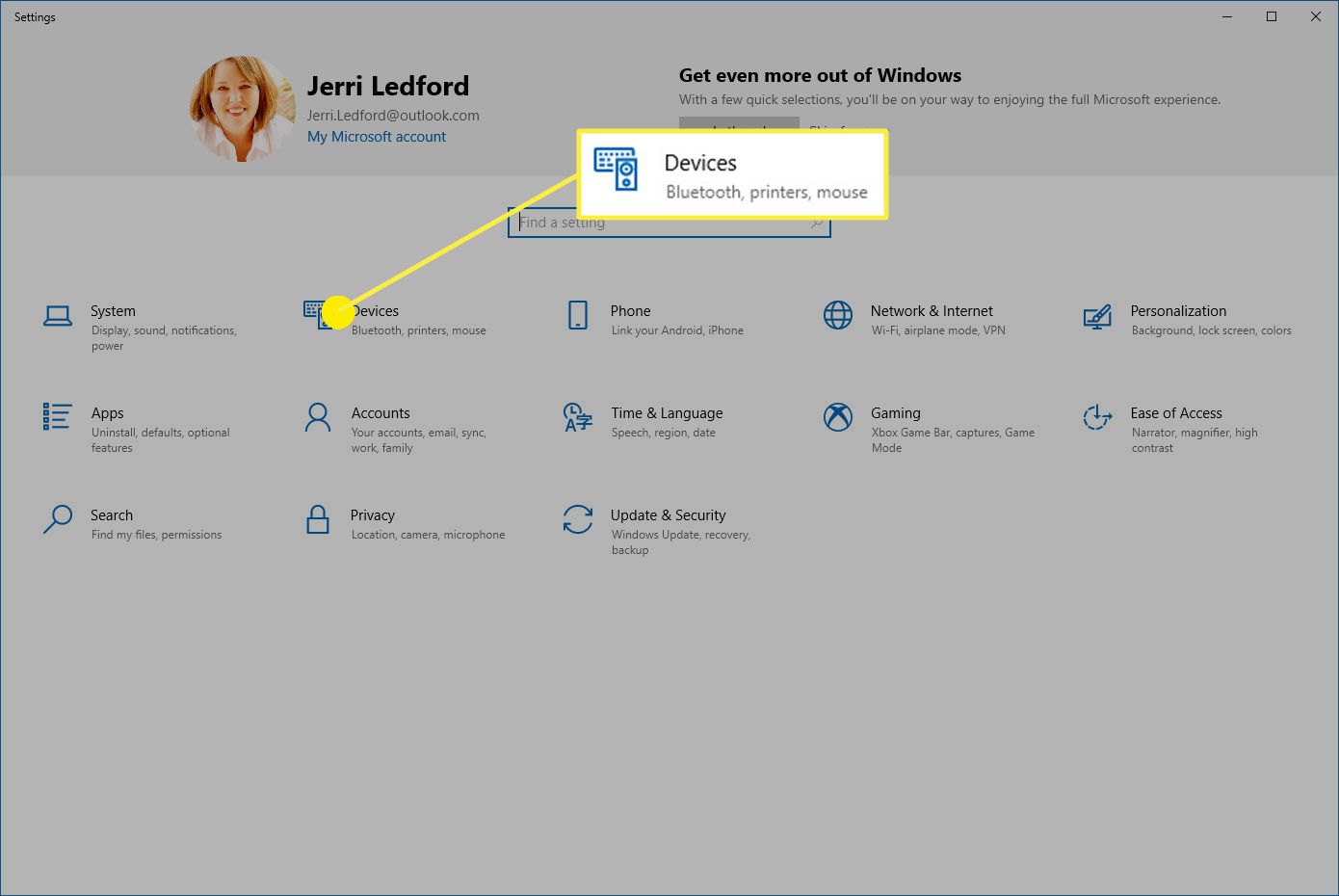Select the Network & Internet title
Screen dimensions: 1339x896
pyautogui.click(x=932, y=311)
